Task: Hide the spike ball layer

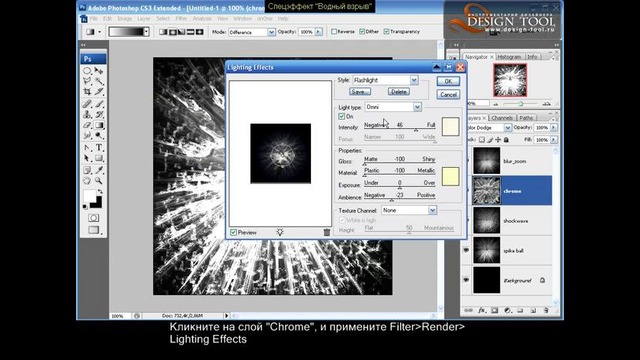Action: click(466, 250)
